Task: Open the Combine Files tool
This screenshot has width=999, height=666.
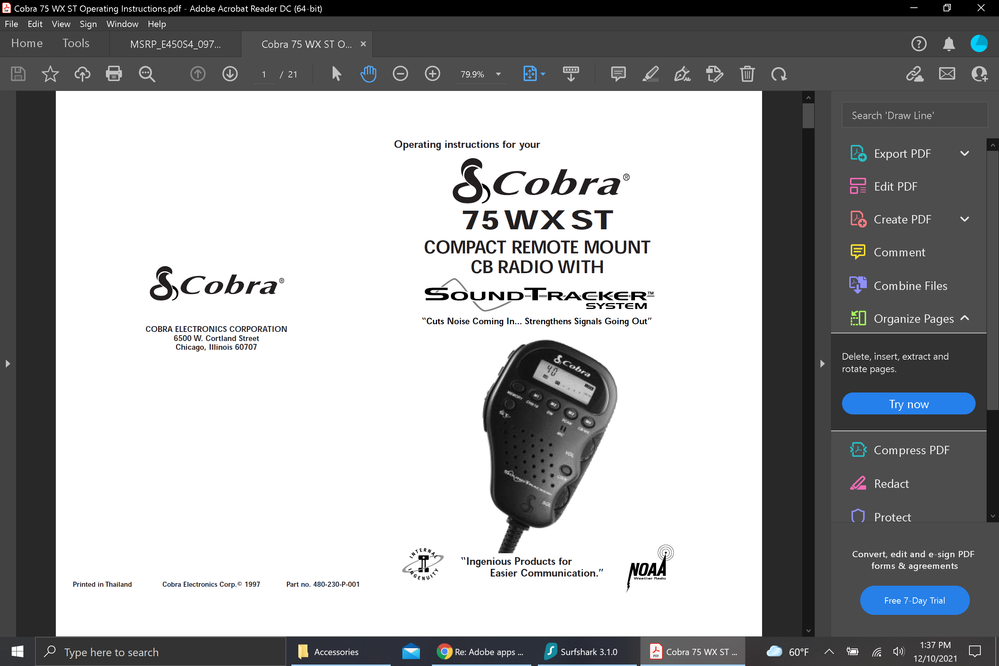Action: (x=910, y=286)
